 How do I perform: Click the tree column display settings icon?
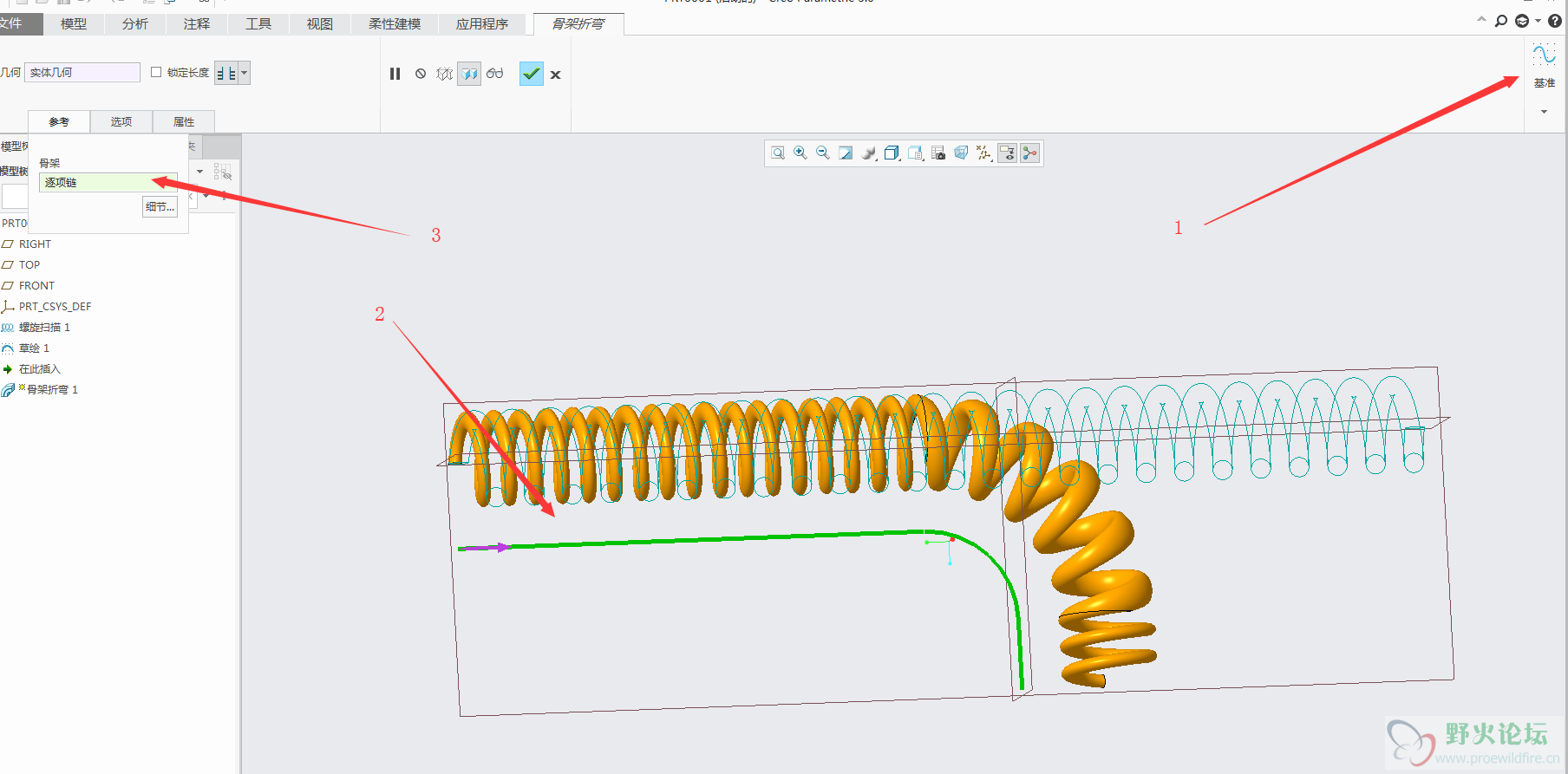[x=223, y=172]
